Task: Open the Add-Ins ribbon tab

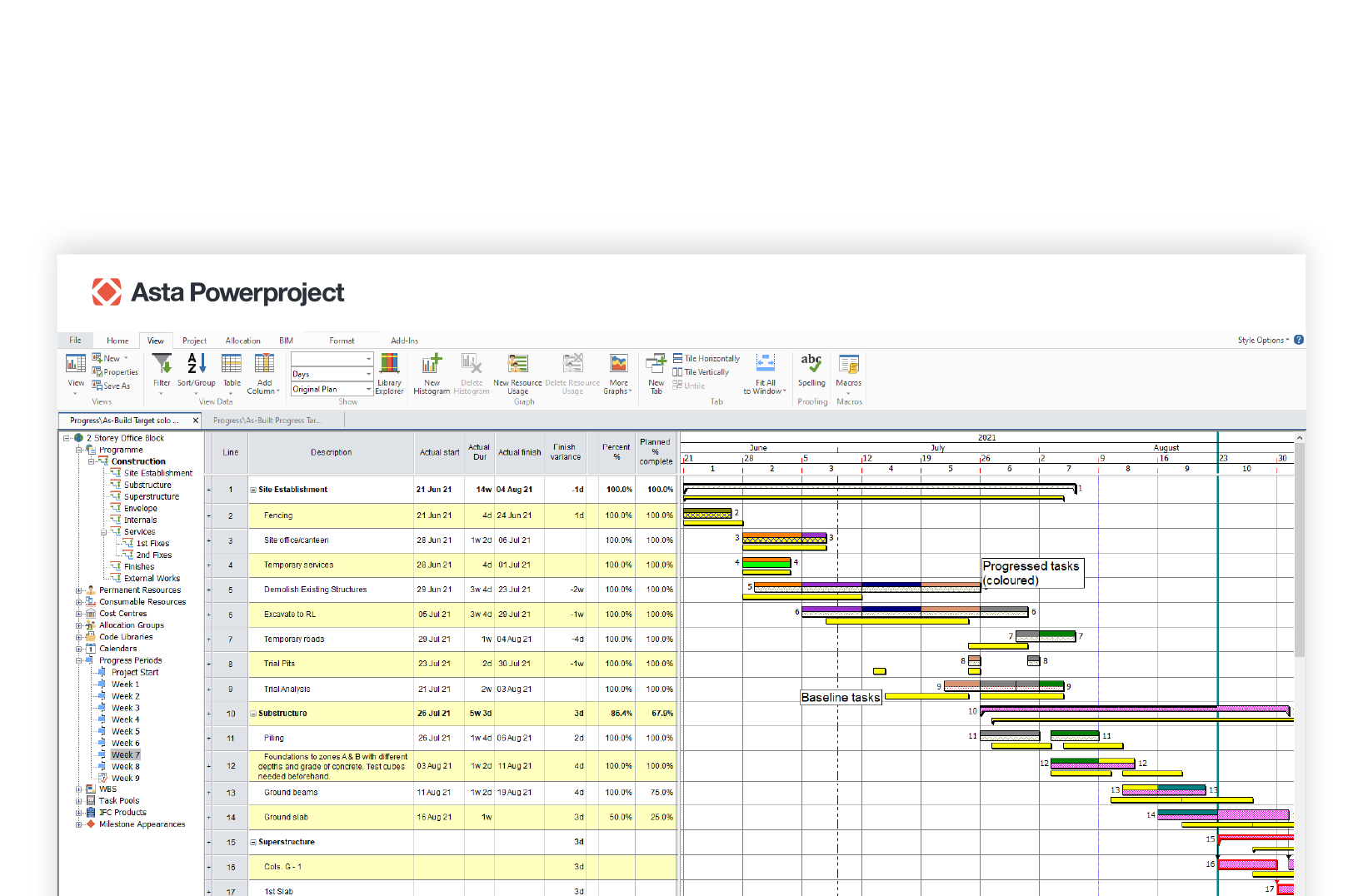Action: point(404,341)
